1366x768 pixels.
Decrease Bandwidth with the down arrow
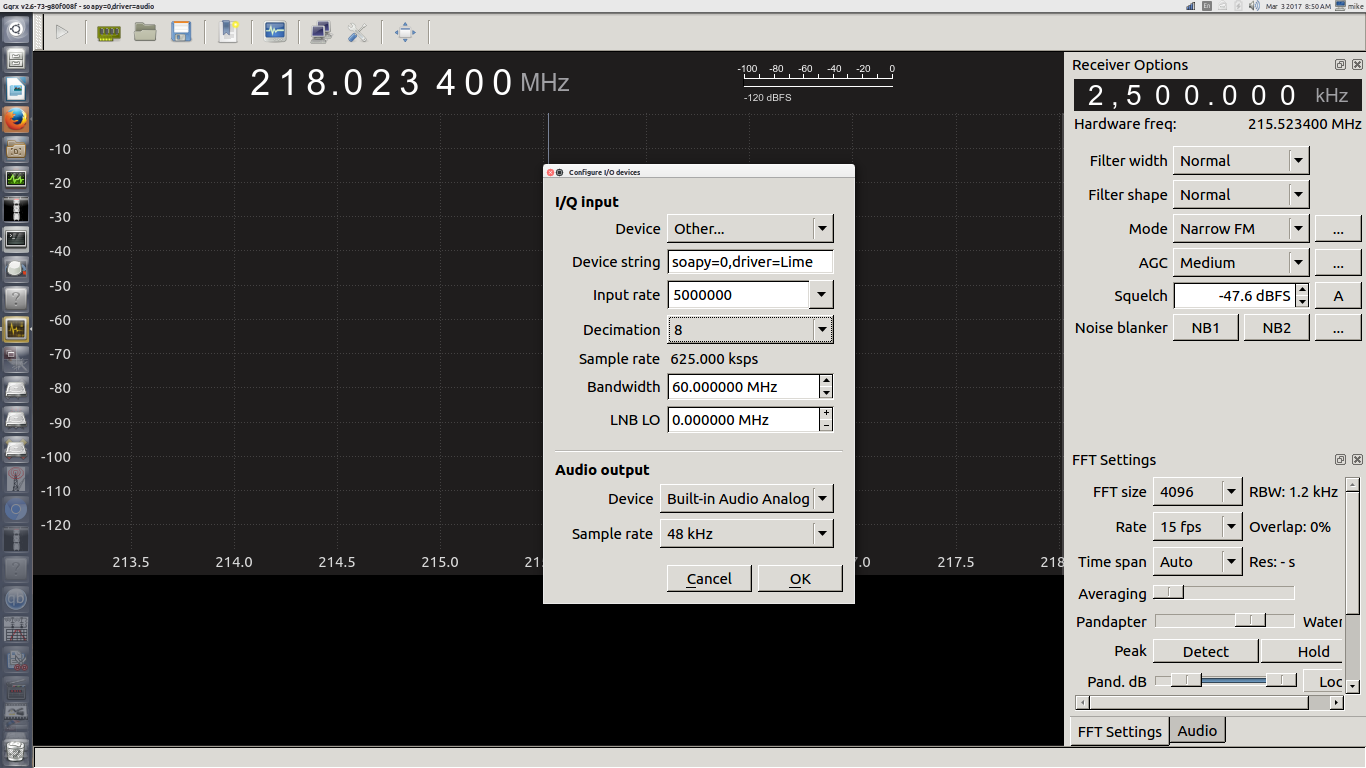pos(826,393)
